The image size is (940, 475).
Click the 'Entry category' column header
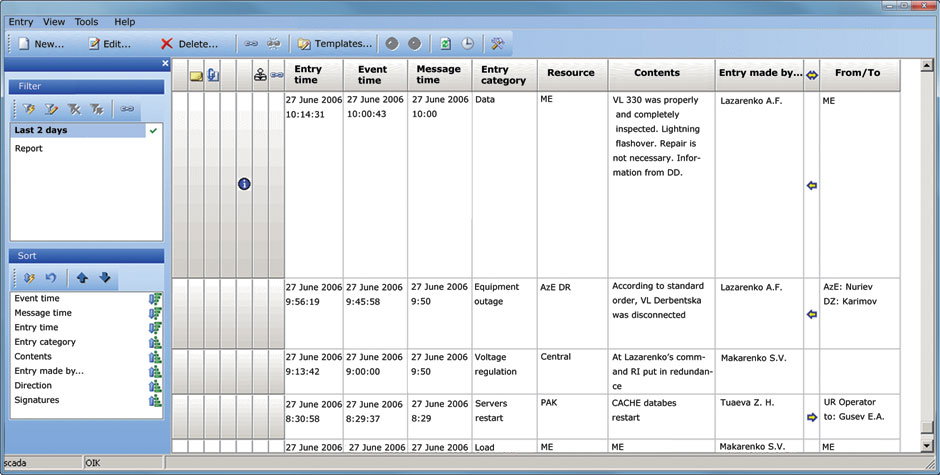pyautogui.click(x=504, y=75)
